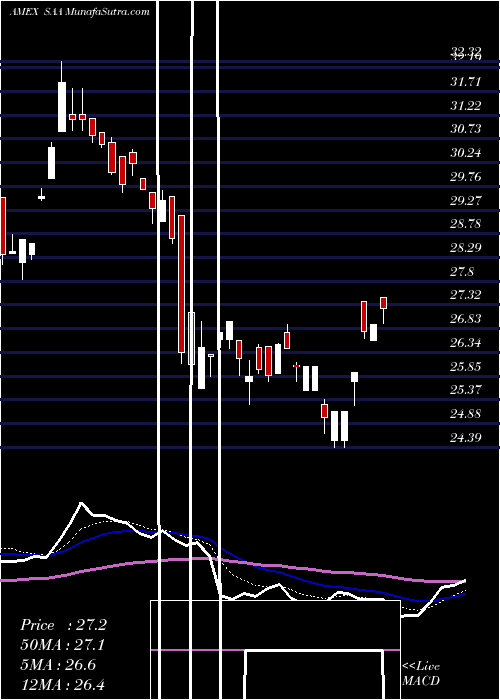Select the 26.34 price axis label

pyautogui.click(x=466, y=343)
